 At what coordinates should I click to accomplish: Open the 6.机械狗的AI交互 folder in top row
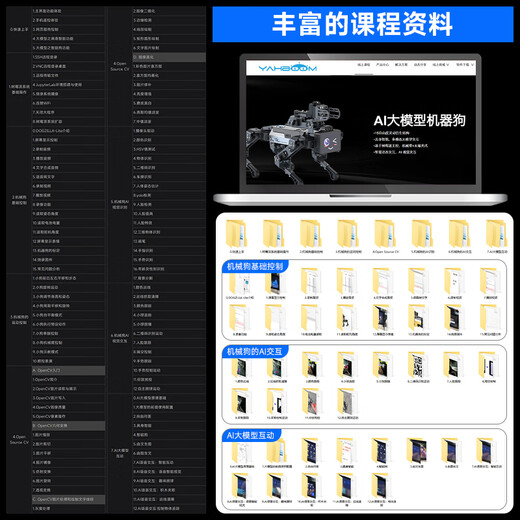point(460,233)
